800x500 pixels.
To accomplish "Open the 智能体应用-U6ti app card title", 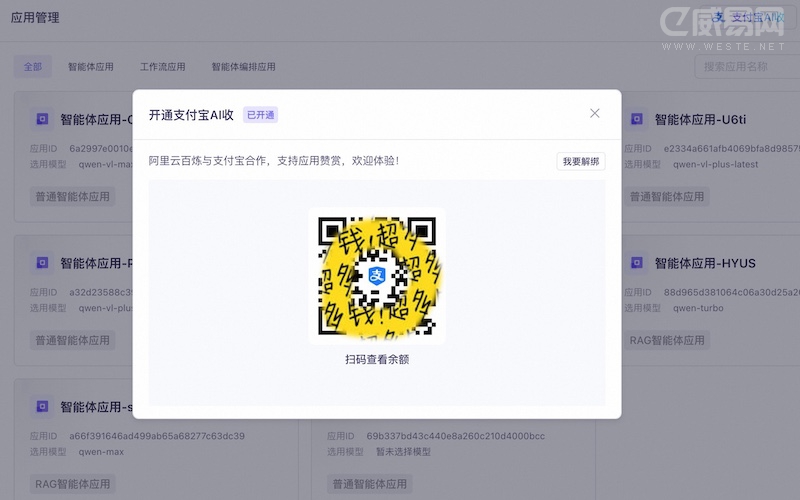I will 700,119.
